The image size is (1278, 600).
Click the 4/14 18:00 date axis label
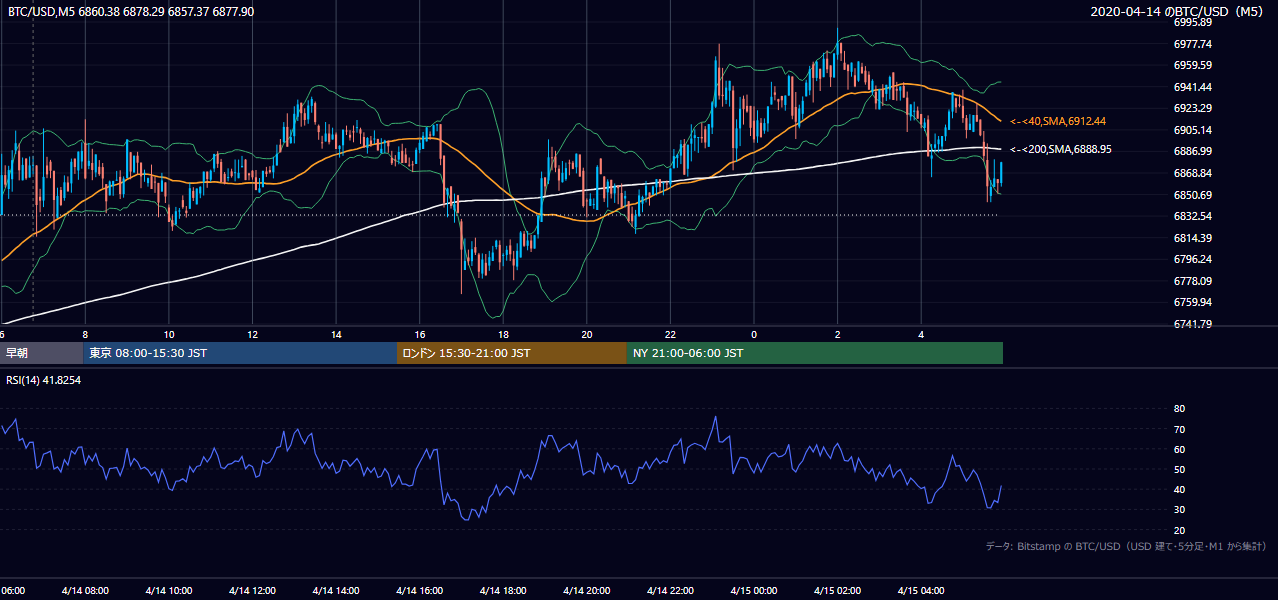click(503, 591)
